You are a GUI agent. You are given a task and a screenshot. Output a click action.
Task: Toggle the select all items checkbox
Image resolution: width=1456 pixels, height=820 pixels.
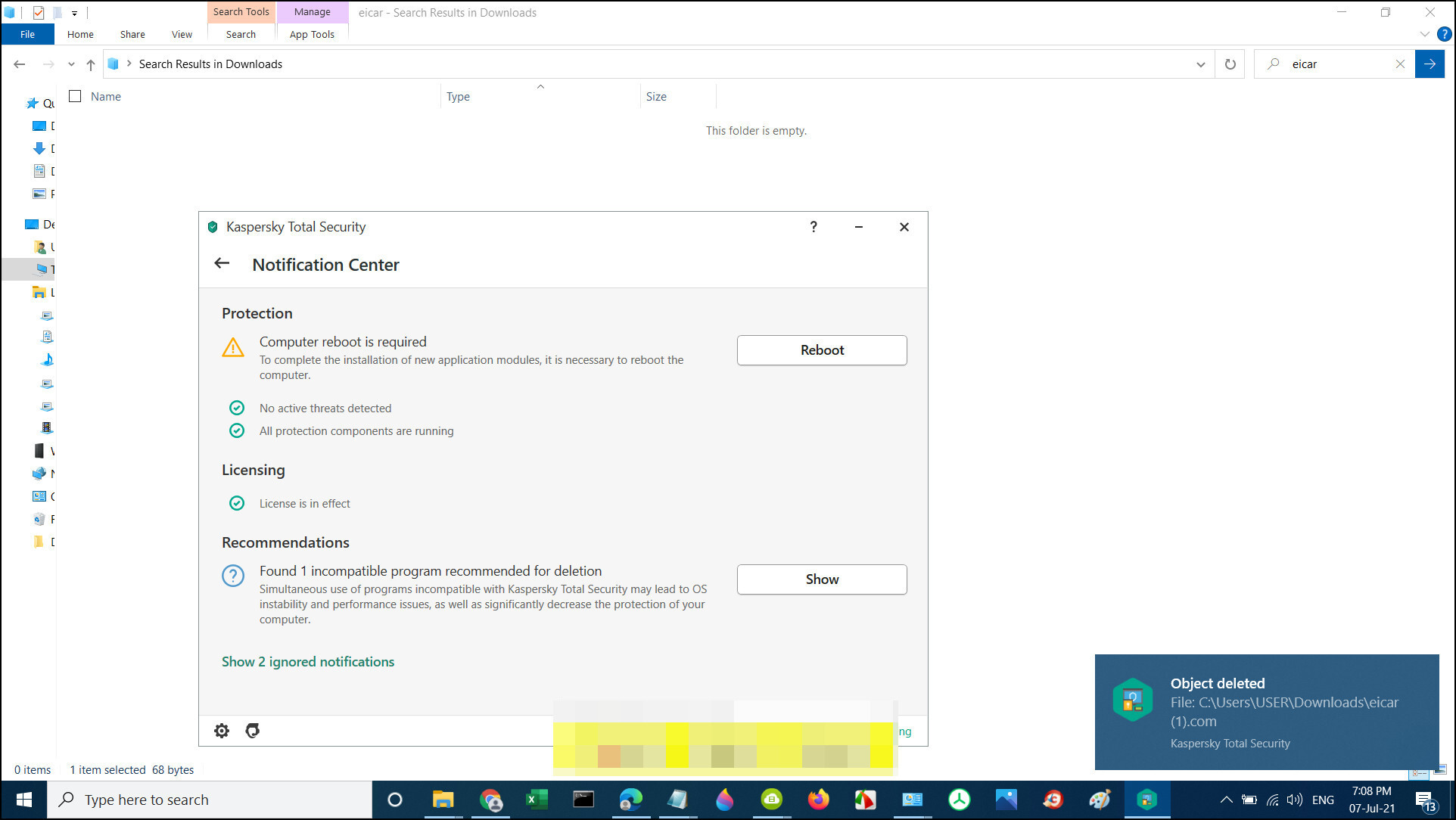coord(75,96)
